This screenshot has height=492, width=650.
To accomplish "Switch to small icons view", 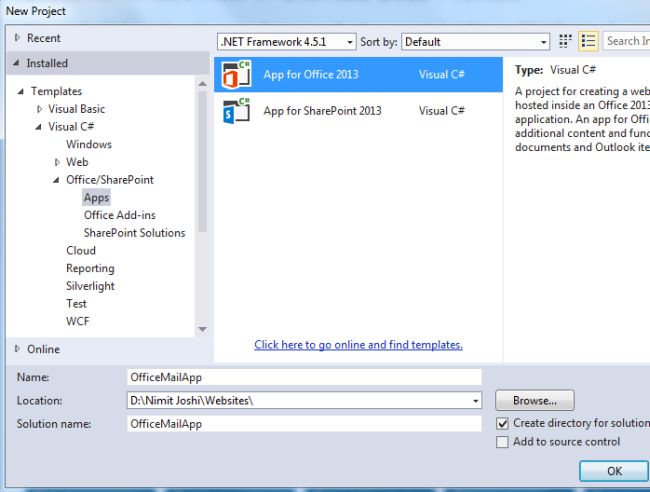I will point(565,41).
